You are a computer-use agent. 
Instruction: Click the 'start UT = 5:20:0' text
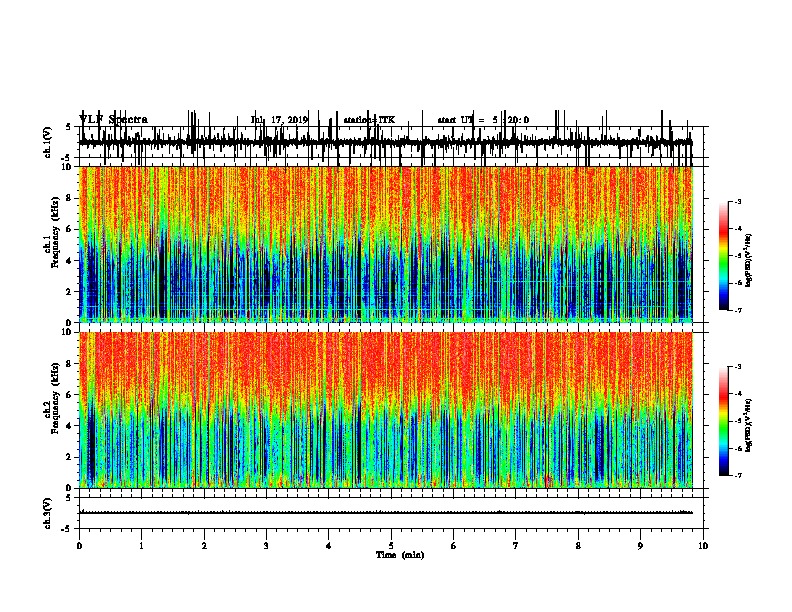(483, 120)
